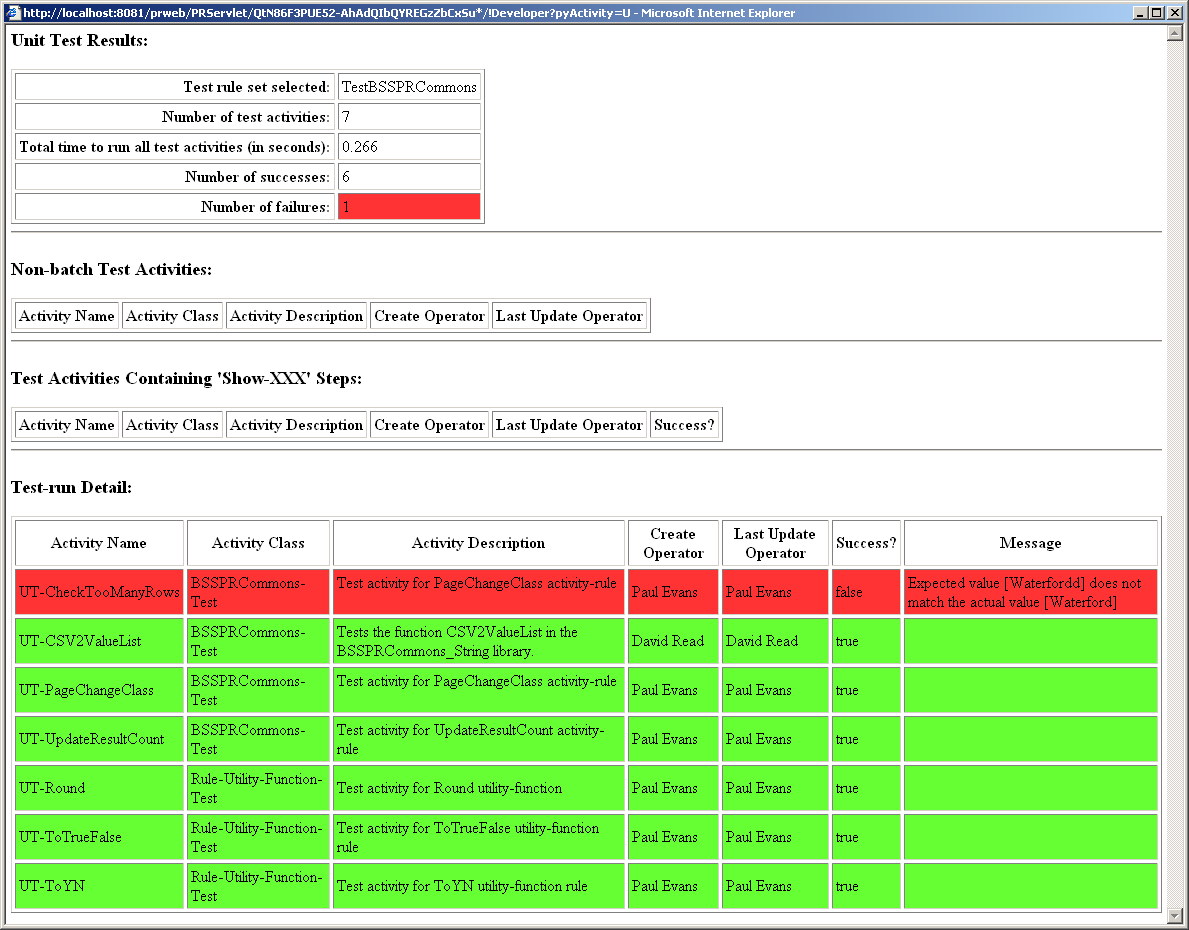This screenshot has height=930, width=1189.
Task: Click the scroll up arrow on vertical scrollbar
Action: 1175,33
